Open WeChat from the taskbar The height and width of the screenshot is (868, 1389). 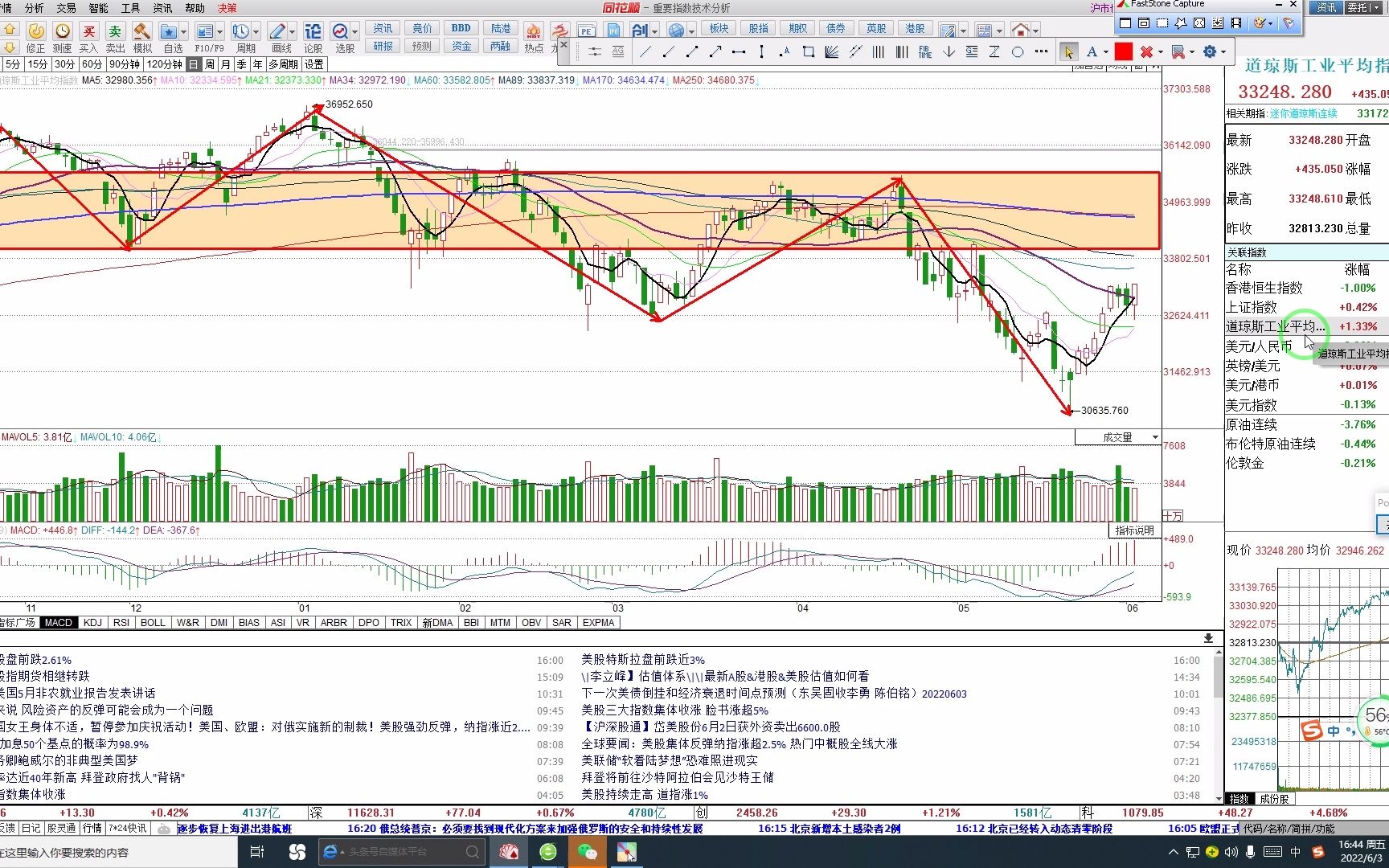pos(588,852)
